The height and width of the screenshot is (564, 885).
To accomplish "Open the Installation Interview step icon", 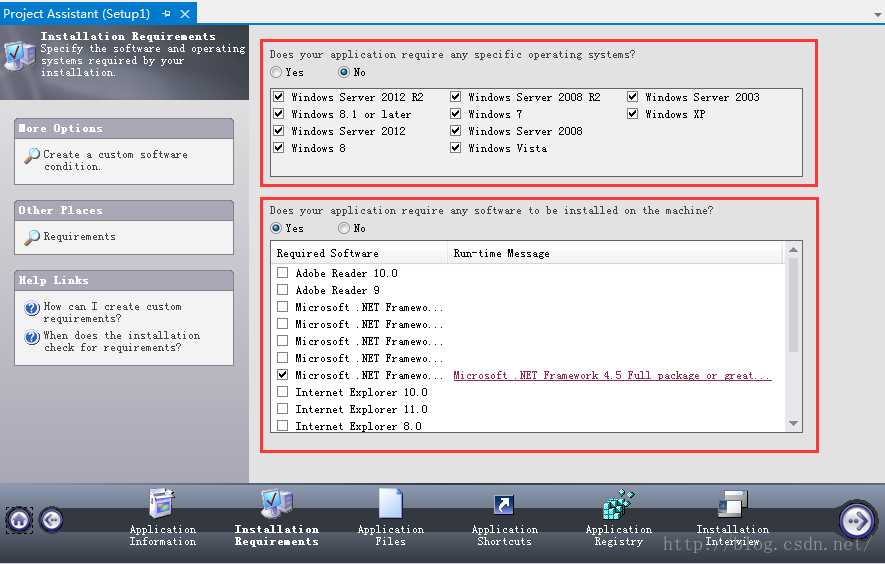I will tap(733, 504).
